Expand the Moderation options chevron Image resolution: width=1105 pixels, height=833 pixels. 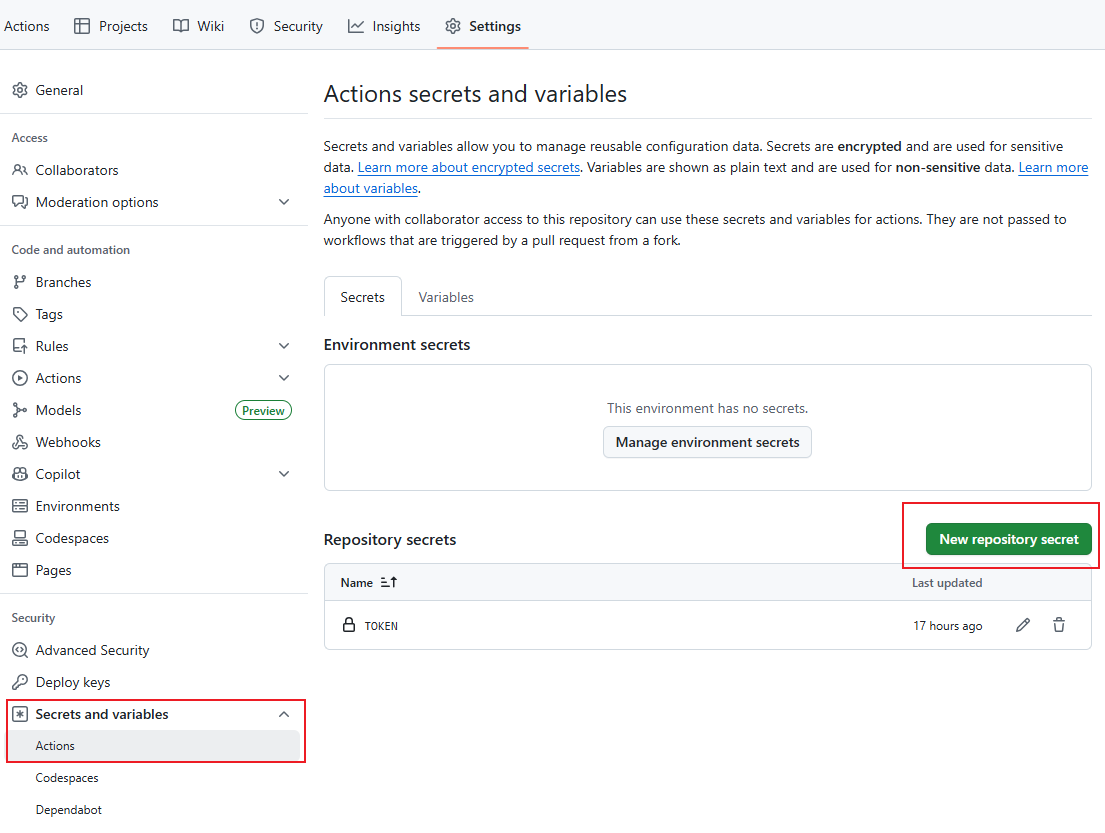click(284, 202)
